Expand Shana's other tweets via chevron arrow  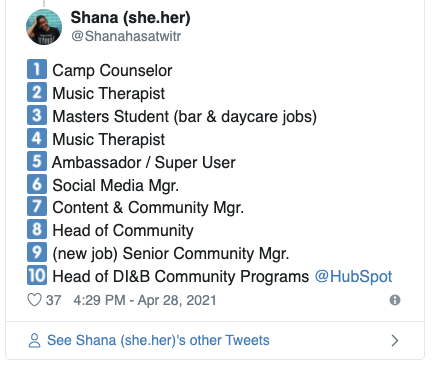coord(395,341)
